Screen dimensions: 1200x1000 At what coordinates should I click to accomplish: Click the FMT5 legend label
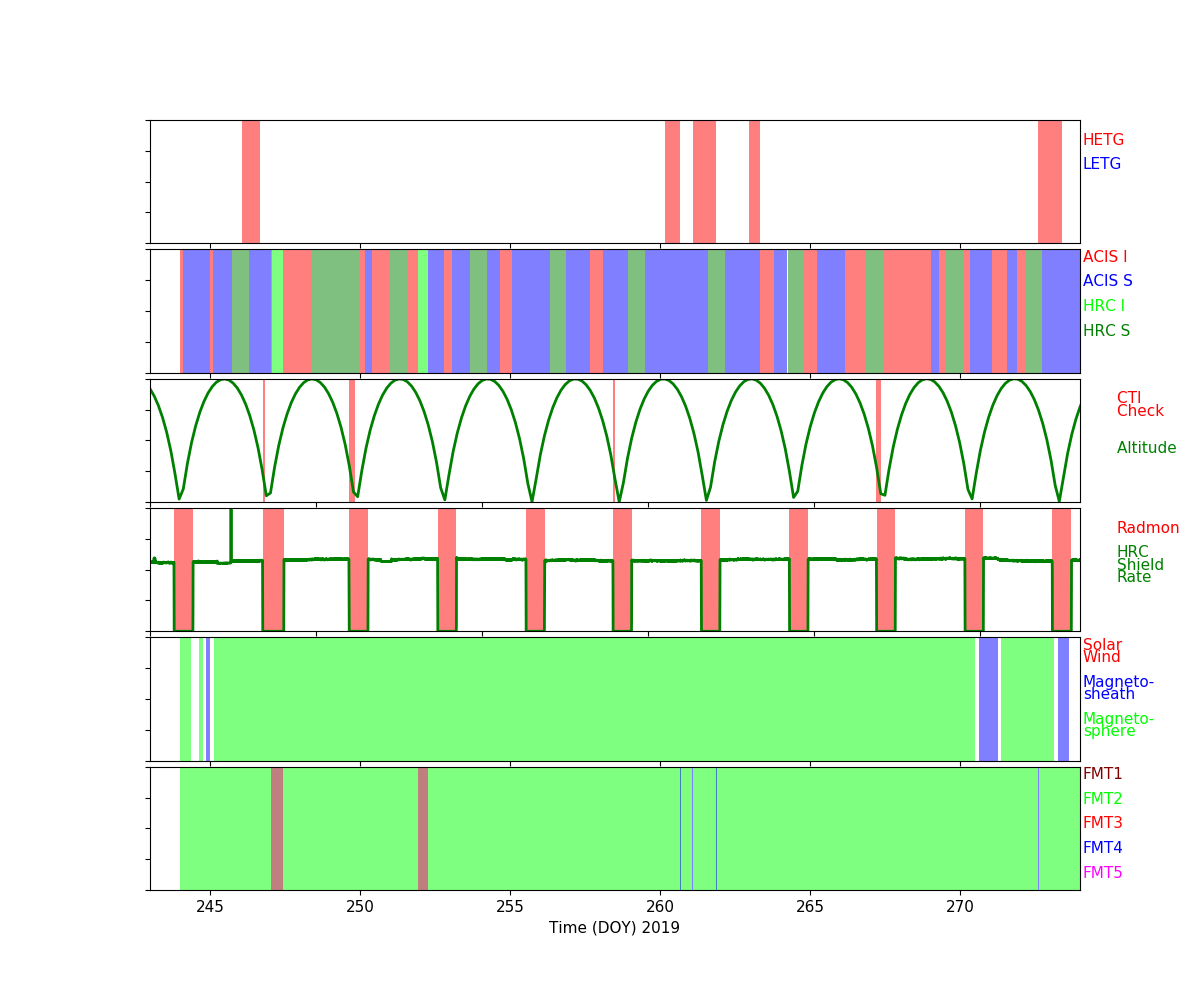pos(1103,873)
